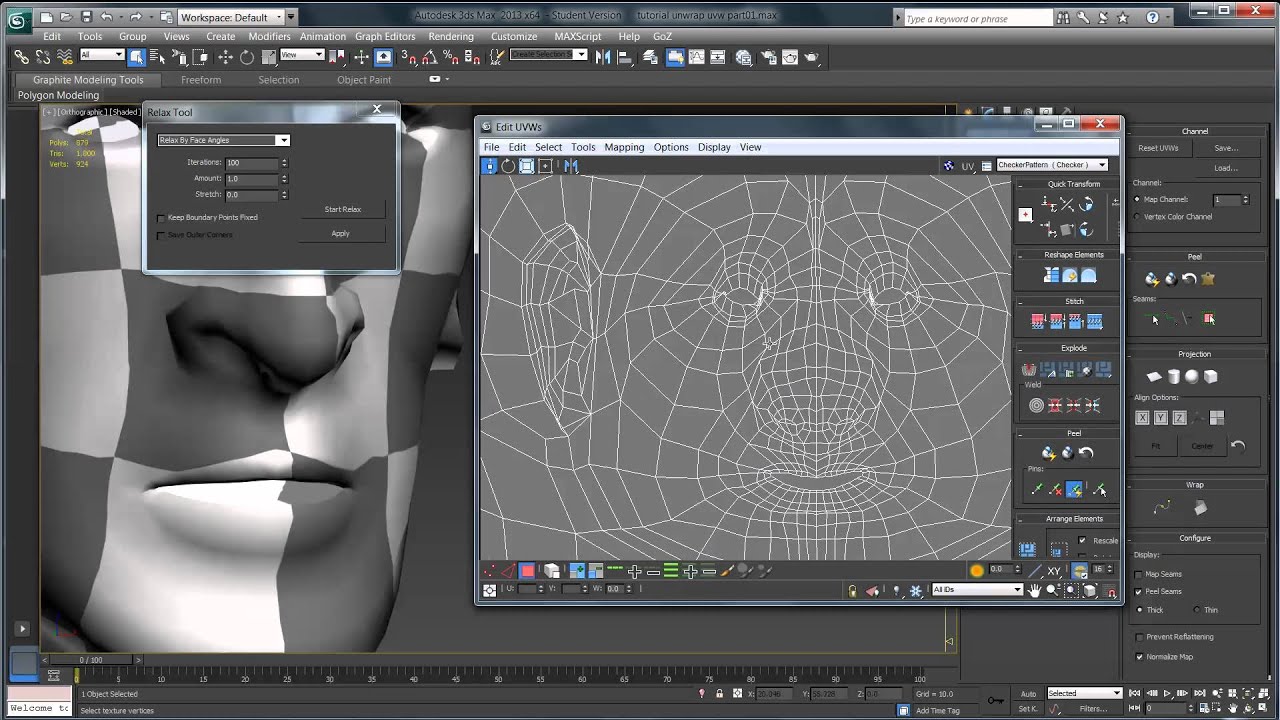This screenshot has height=720, width=1280.
Task: Open the Graph Editors menu
Action: click(385, 36)
